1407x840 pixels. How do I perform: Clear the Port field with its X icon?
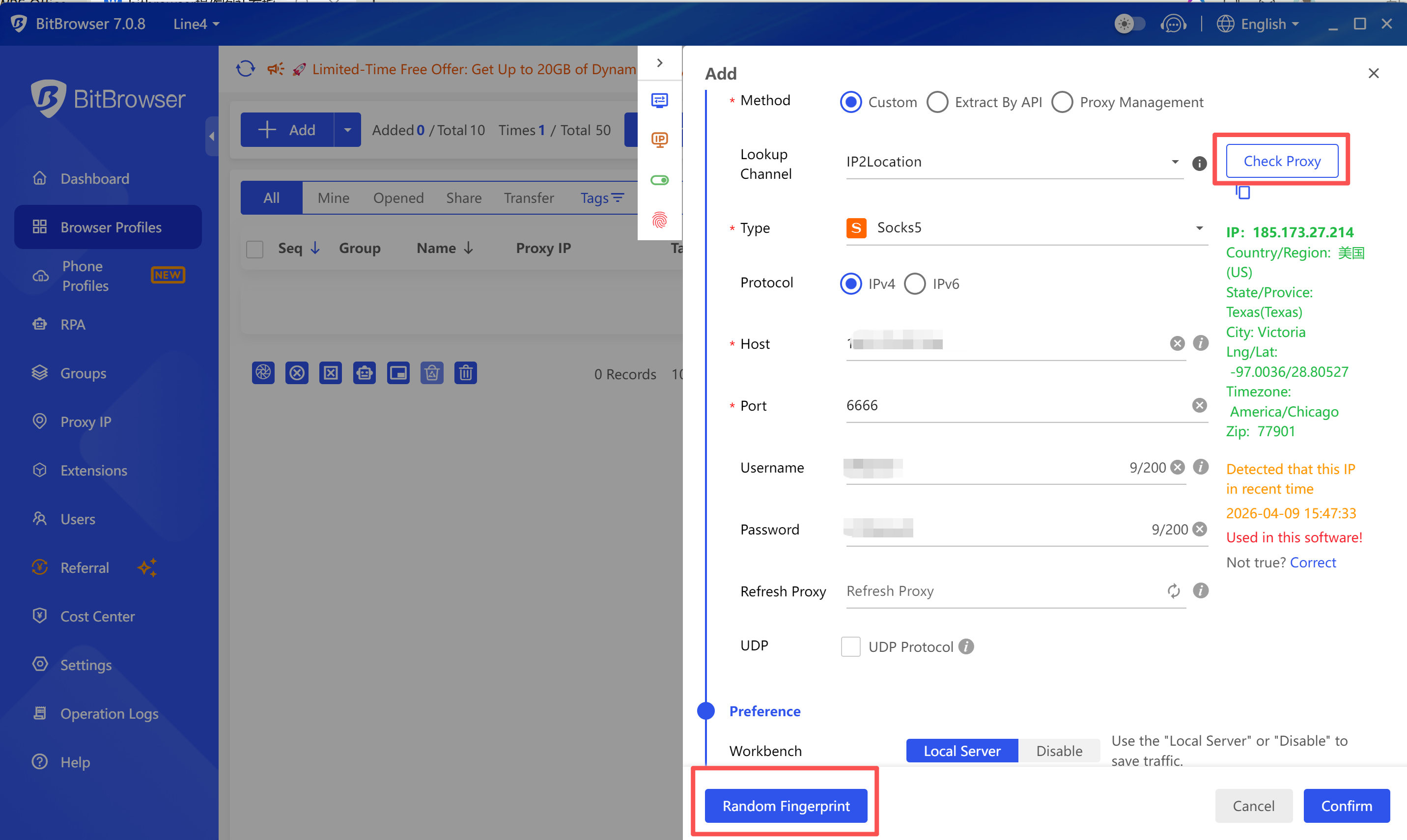click(1199, 405)
